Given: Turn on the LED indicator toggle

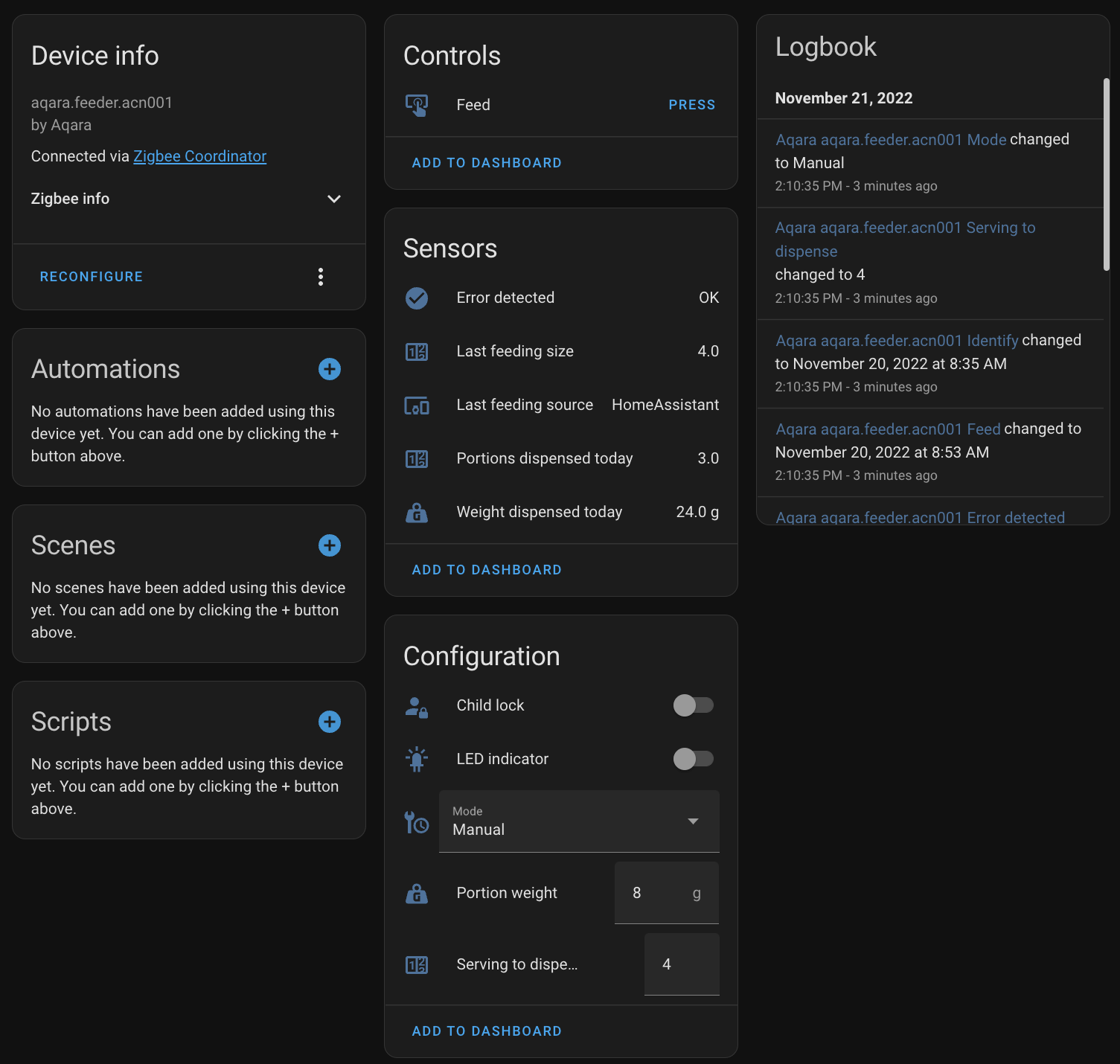Looking at the screenshot, I should coord(693,759).
